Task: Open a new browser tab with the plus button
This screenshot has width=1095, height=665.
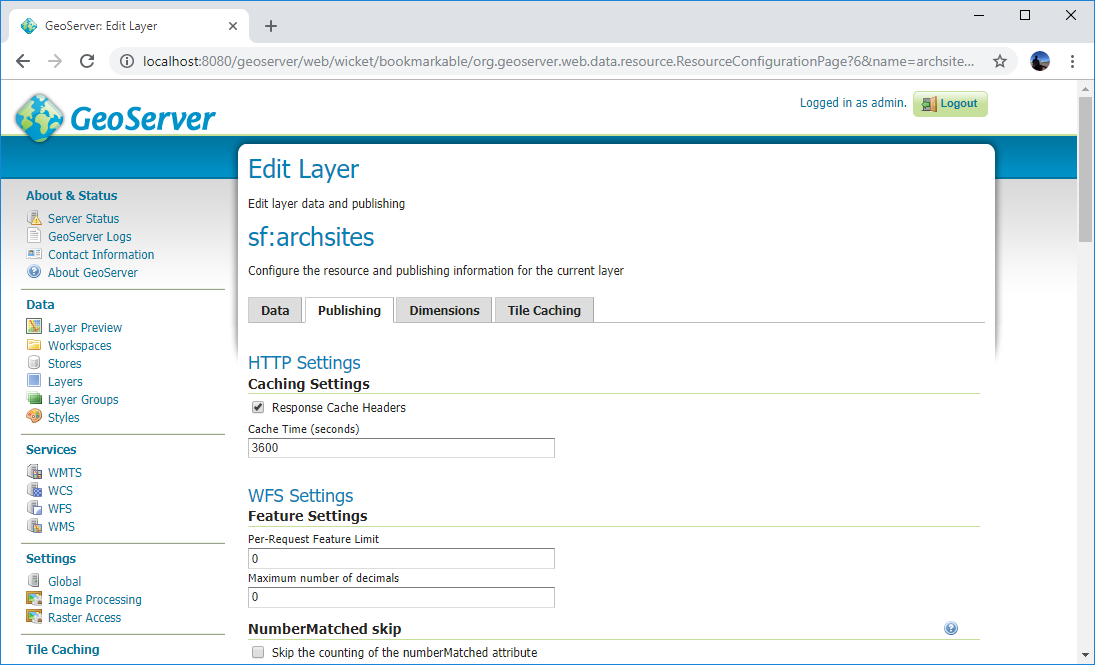Action: click(x=271, y=26)
